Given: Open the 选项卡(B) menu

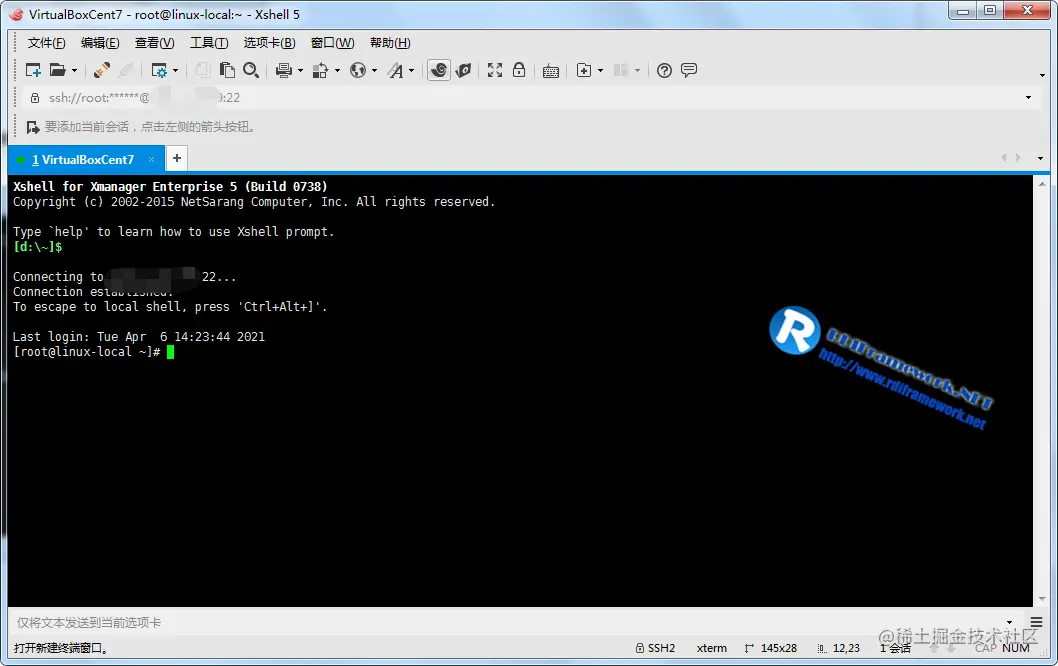Looking at the screenshot, I should click(269, 43).
